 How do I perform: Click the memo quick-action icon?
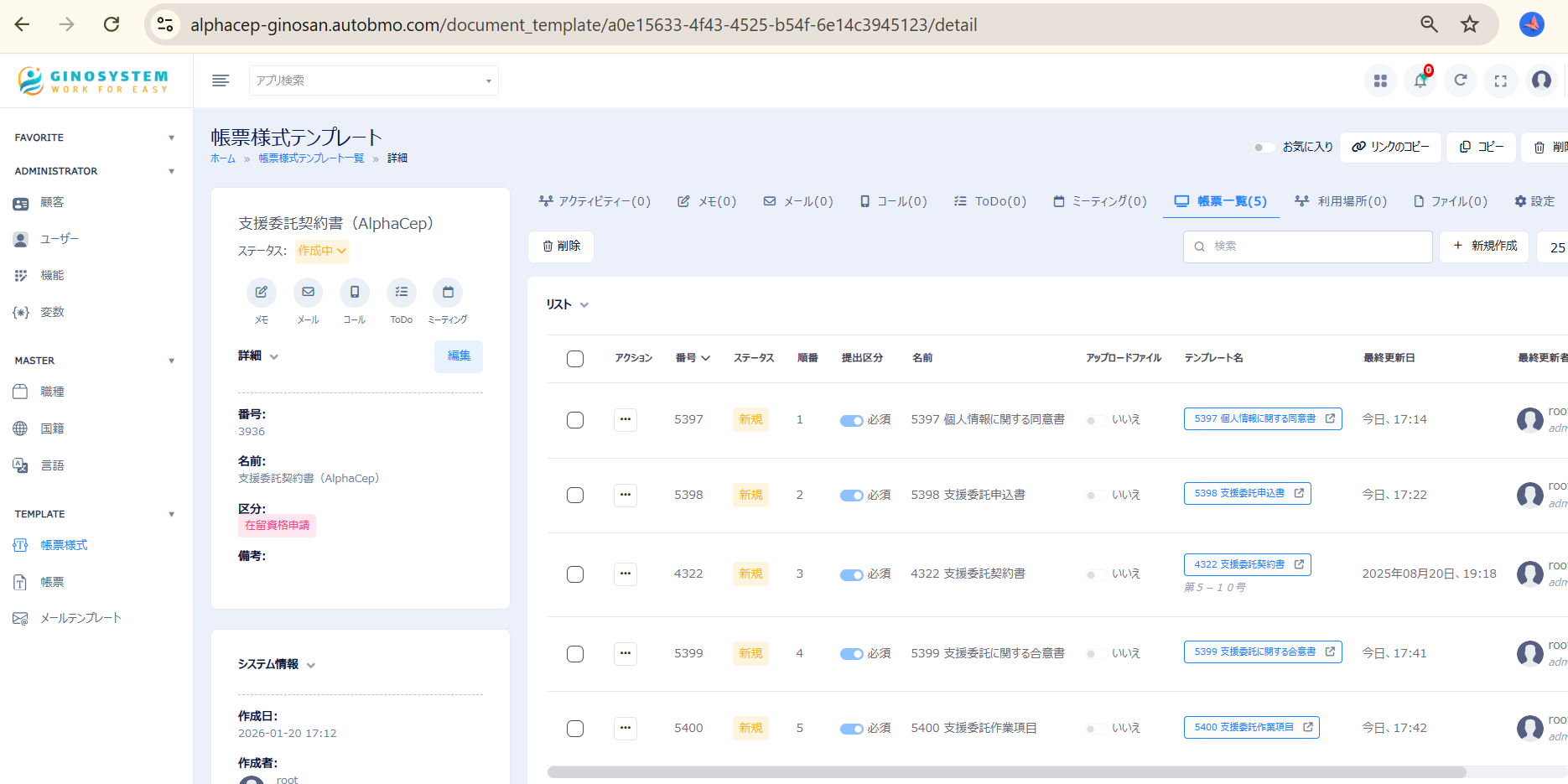click(262, 292)
